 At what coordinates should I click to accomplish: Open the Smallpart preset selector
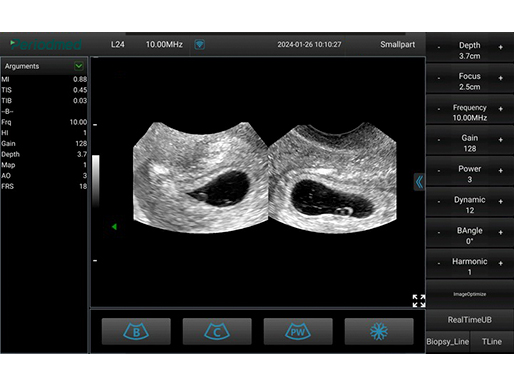pyautogui.click(x=397, y=44)
